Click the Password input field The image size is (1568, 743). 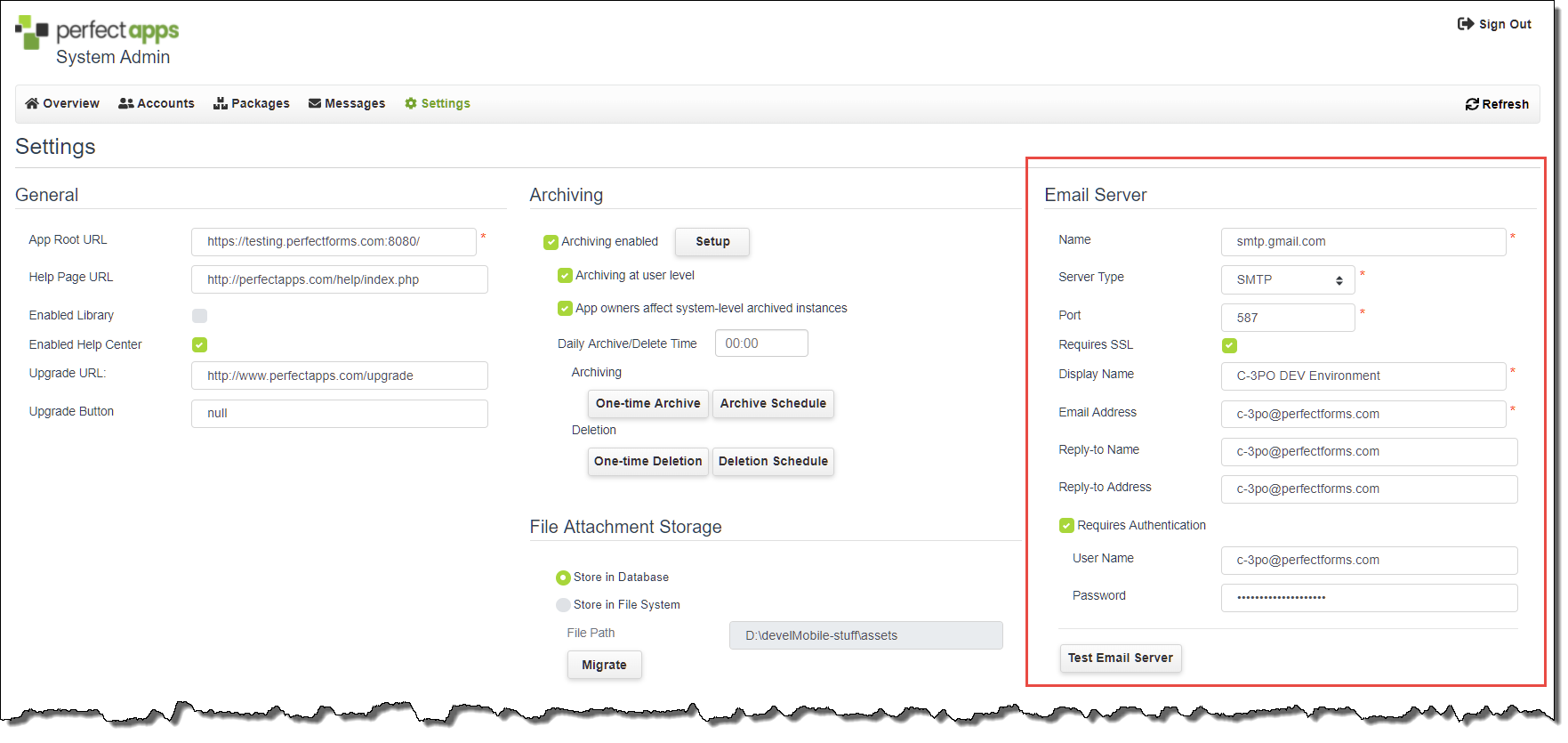(x=1370, y=597)
